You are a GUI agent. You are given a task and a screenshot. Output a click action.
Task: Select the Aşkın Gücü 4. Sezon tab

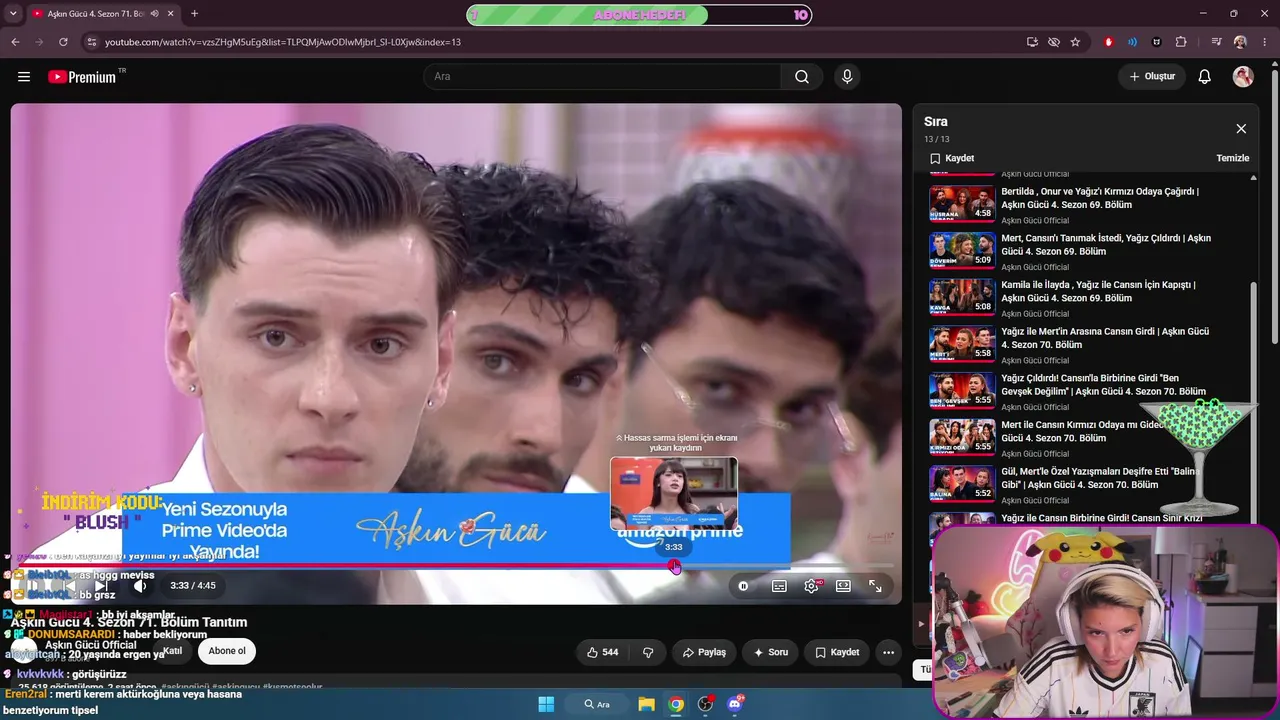98,14
